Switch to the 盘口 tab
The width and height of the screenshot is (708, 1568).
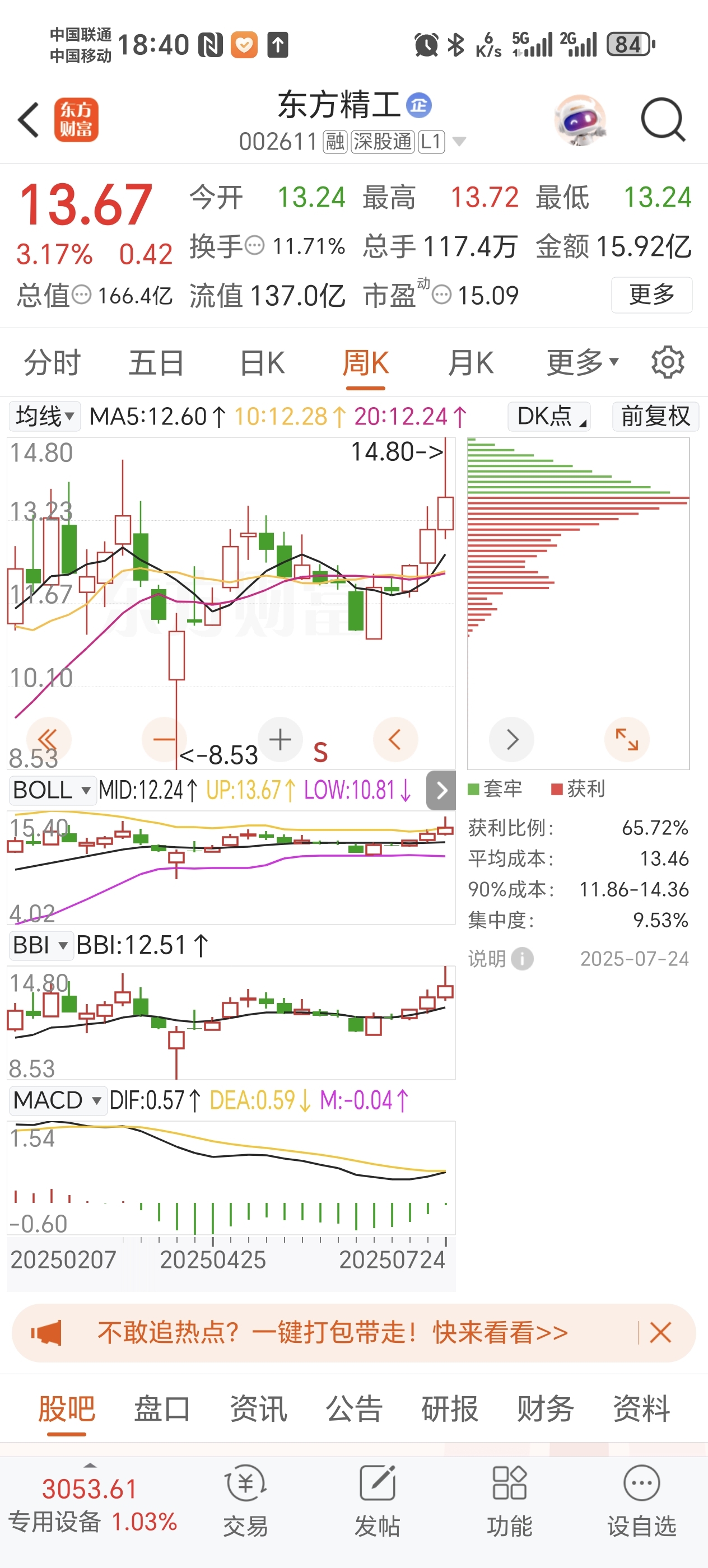(x=162, y=1409)
